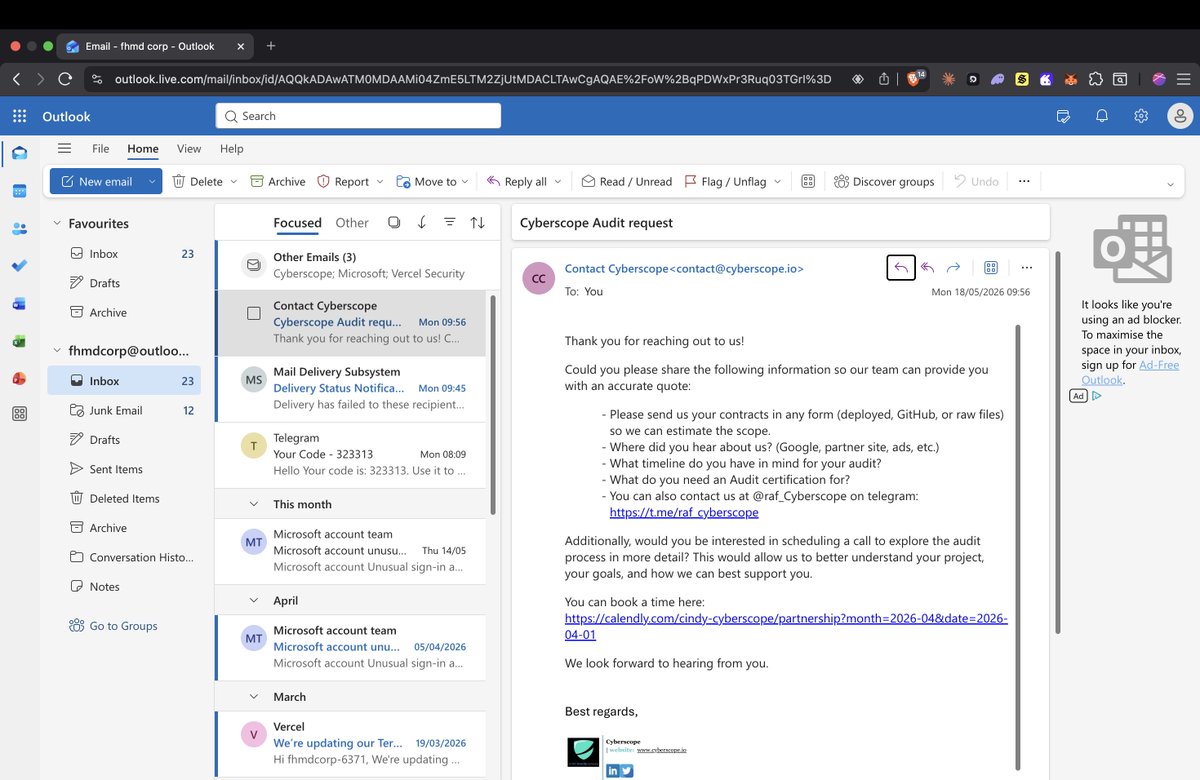Expand the Delete dropdown arrow
Screen dimensions: 1200x780
234,181
